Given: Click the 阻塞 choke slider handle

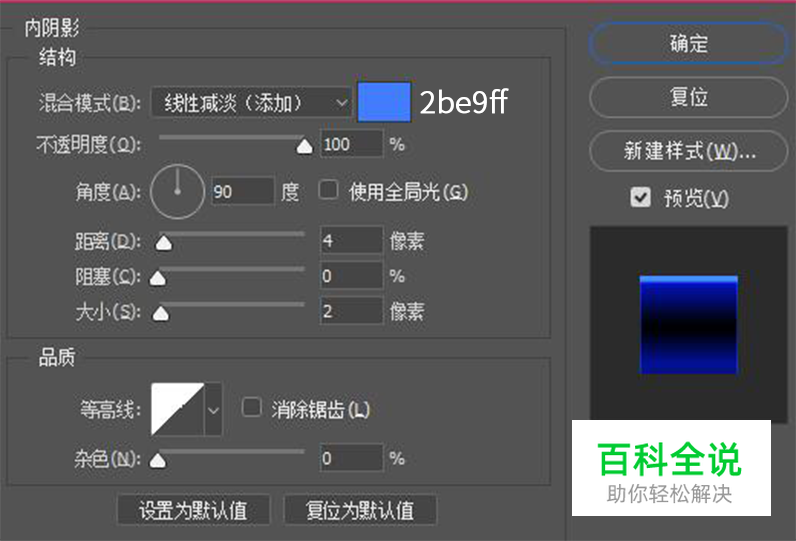Looking at the screenshot, I should point(157,278).
